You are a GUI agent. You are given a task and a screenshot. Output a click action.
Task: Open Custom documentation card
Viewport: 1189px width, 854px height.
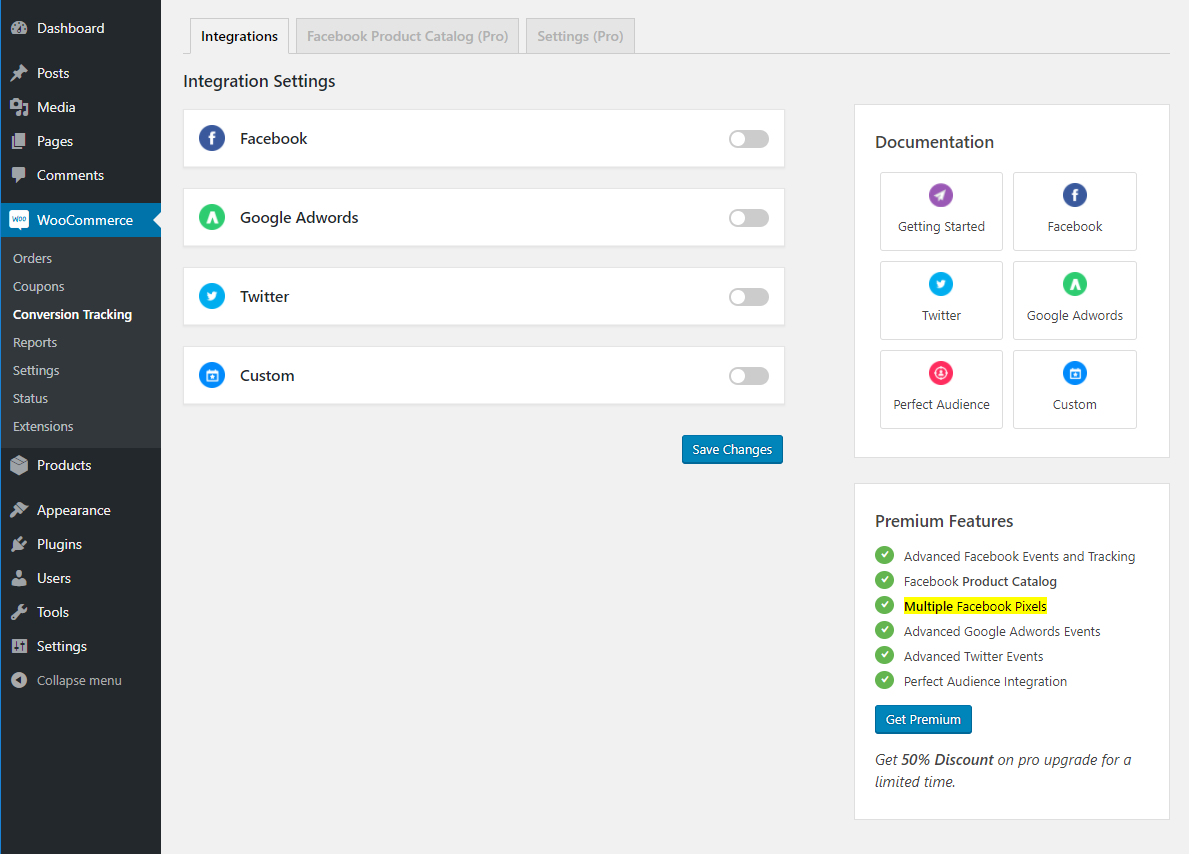pos(1074,389)
